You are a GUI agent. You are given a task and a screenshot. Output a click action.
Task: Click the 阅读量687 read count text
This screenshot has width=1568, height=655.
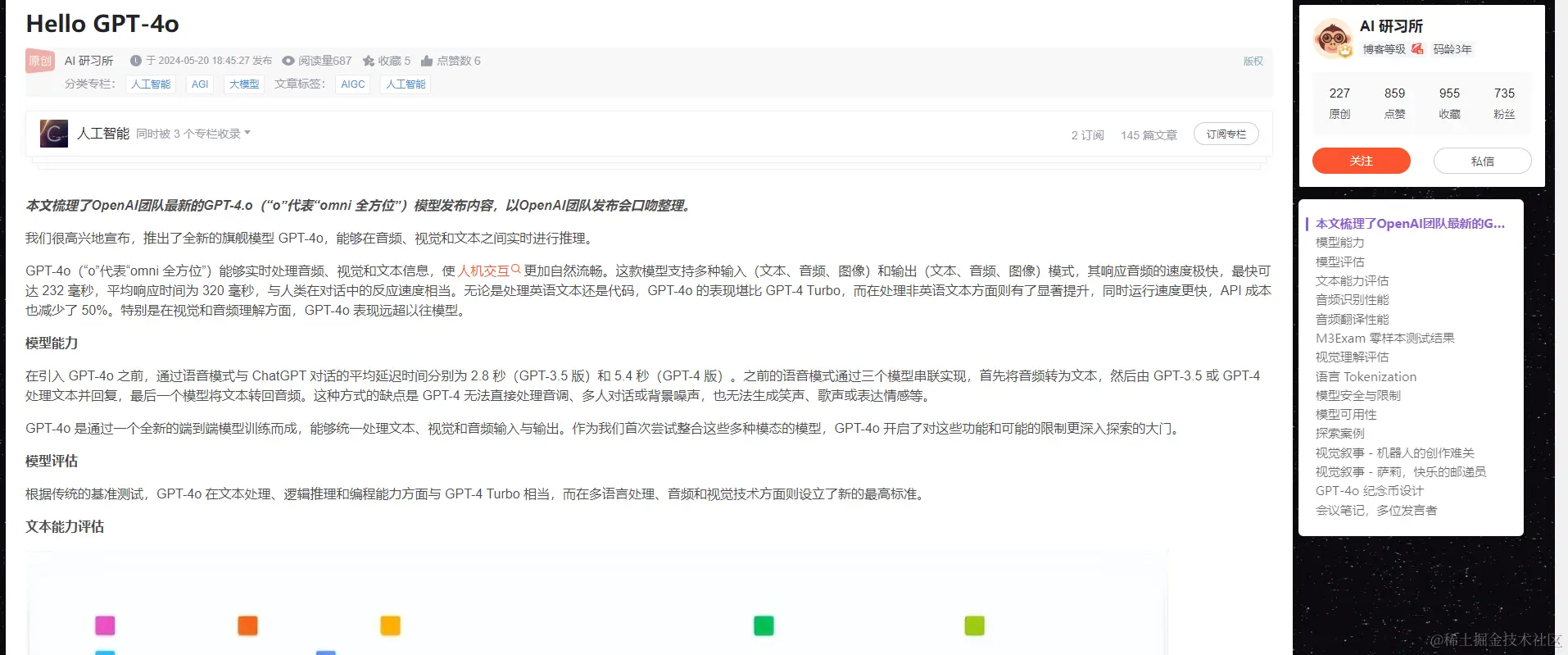(x=324, y=61)
